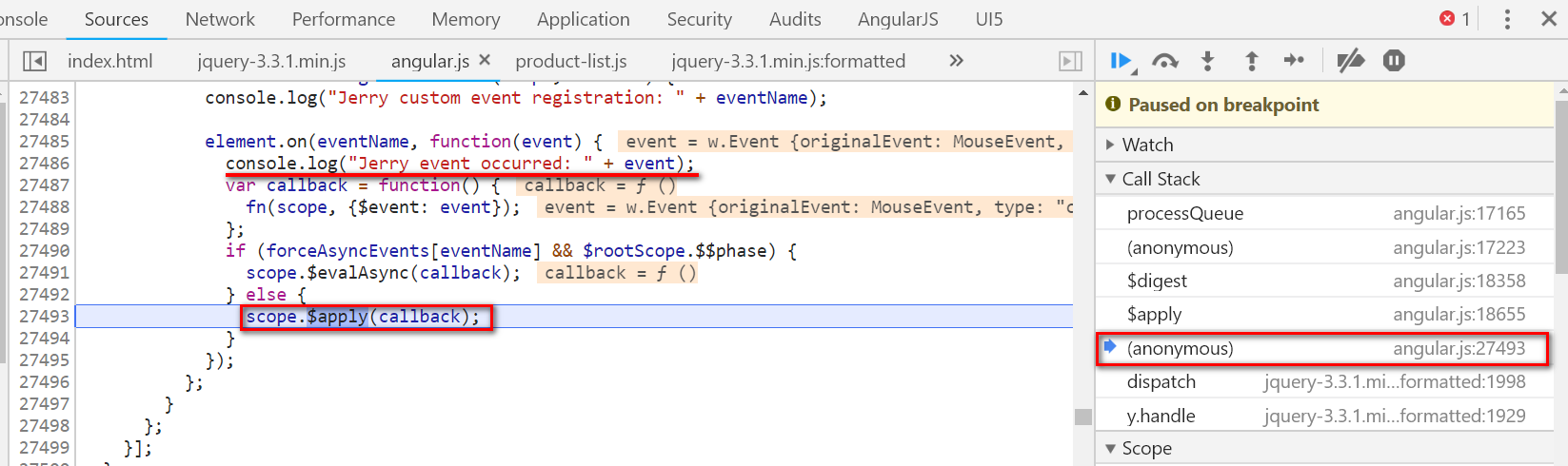Click line number 27483 in gutter
The height and width of the screenshot is (466, 1568).
tap(44, 97)
